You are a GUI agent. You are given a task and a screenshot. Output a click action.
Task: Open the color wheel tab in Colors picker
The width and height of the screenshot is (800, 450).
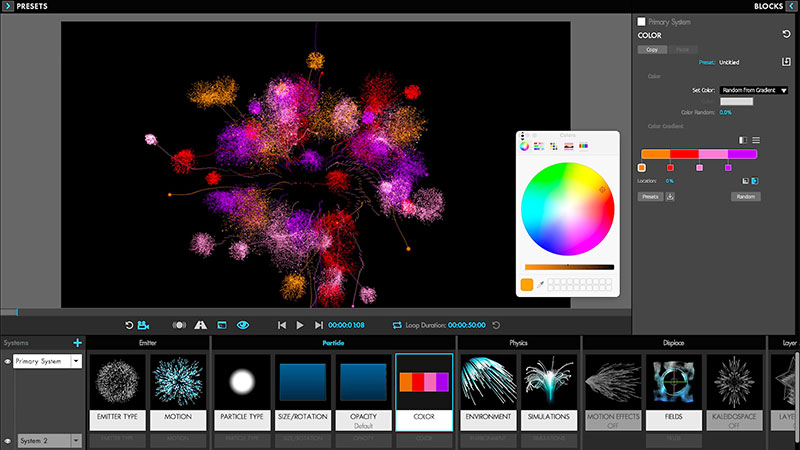point(525,146)
